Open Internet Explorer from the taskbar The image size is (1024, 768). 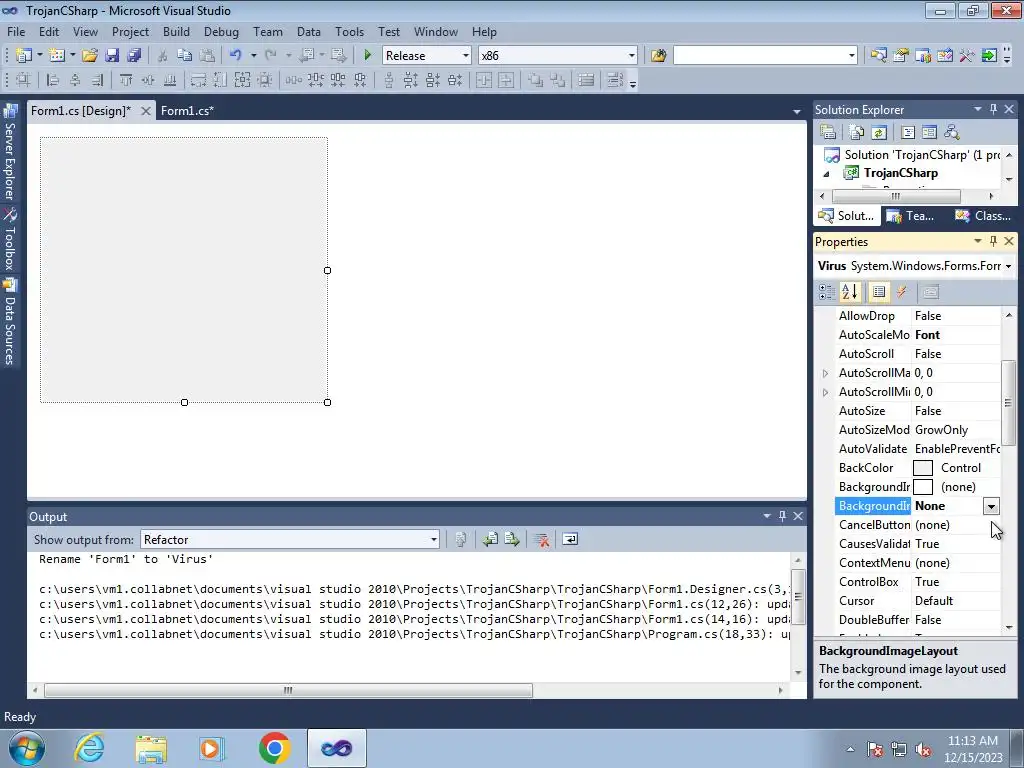click(x=89, y=748)
